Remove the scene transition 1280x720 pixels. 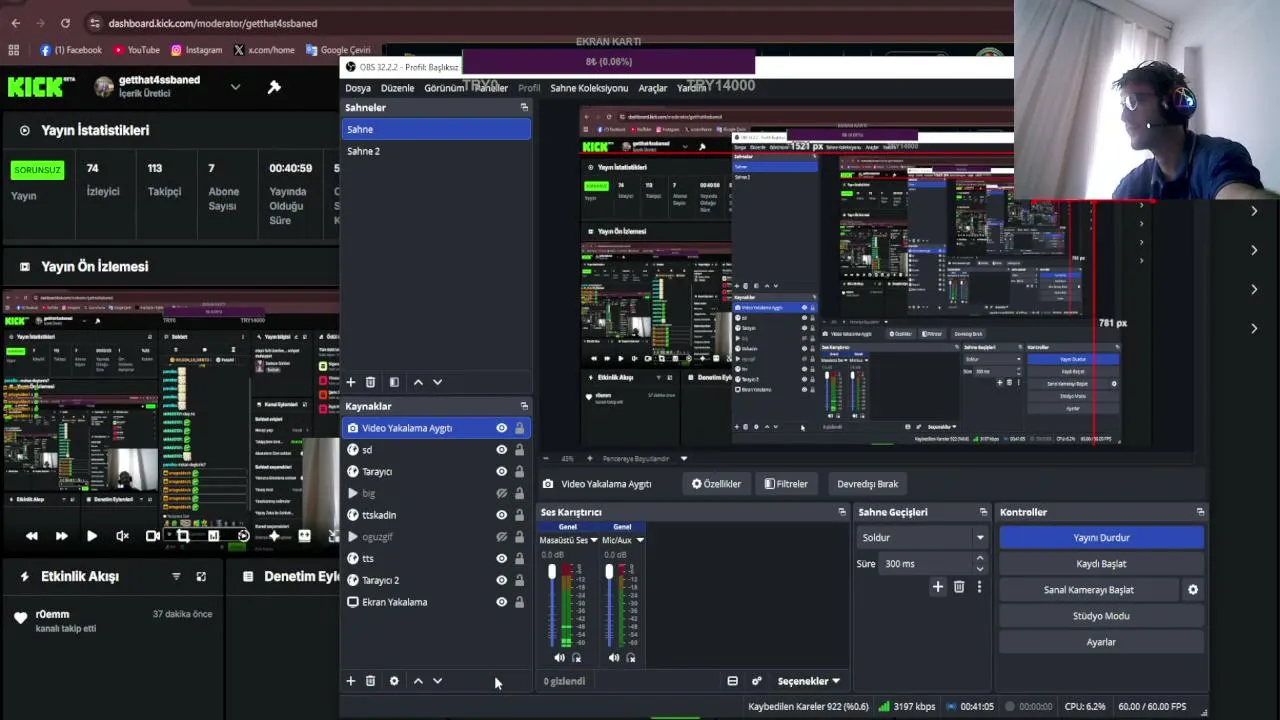(x=958, y=587)
